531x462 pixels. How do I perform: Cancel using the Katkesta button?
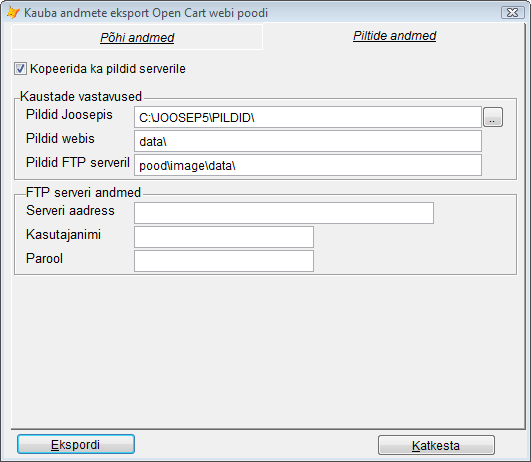tap(436, 445)
